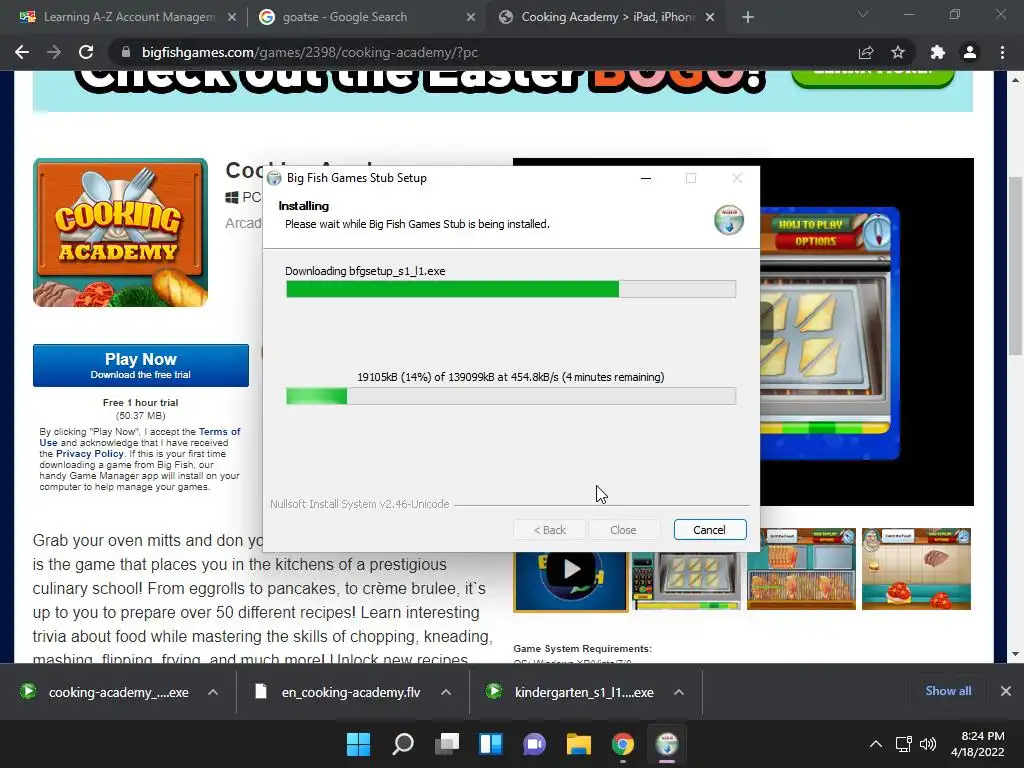Open tab search dropdown arrow
Screen dimensions: 1024x768
tap(863, 14)
